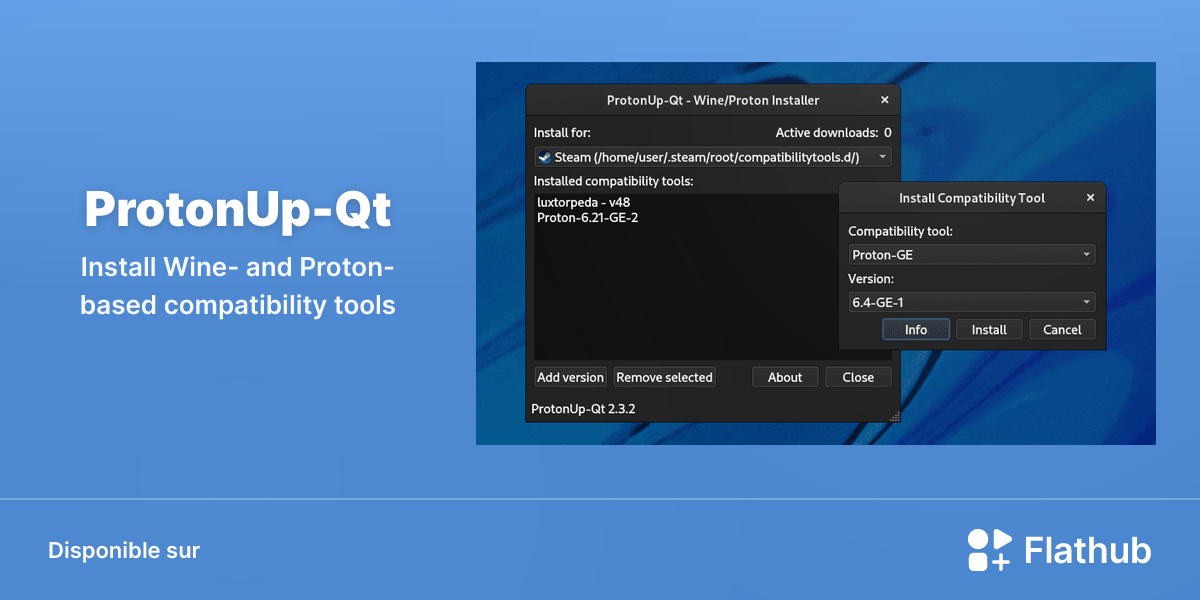Select luxtorpeda - v48 in installed tools list
1200x600 pixels.
583,202
